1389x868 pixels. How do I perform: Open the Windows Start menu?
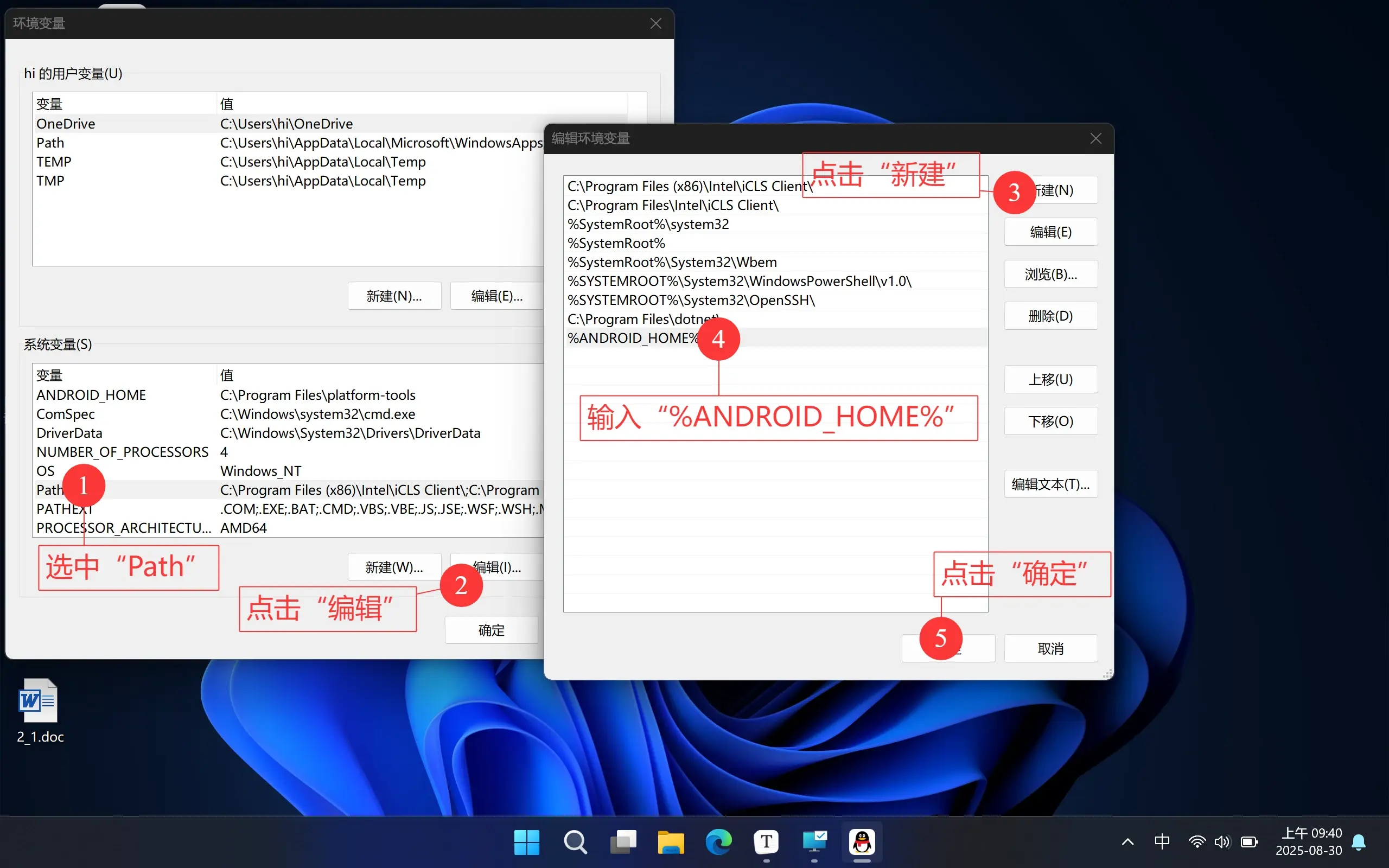(x=526, y=842)
